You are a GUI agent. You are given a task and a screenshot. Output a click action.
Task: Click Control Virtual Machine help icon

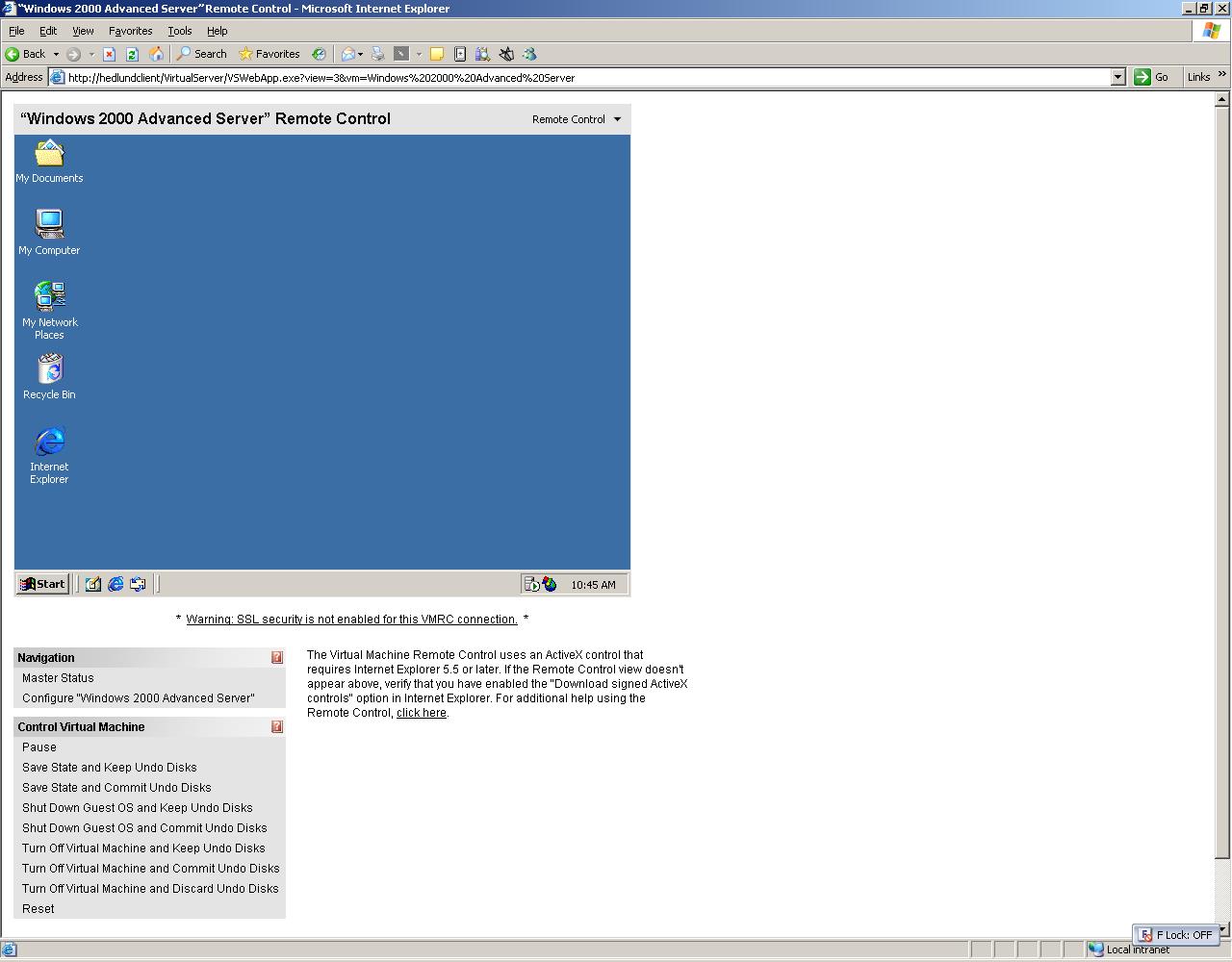pos(277,727)
